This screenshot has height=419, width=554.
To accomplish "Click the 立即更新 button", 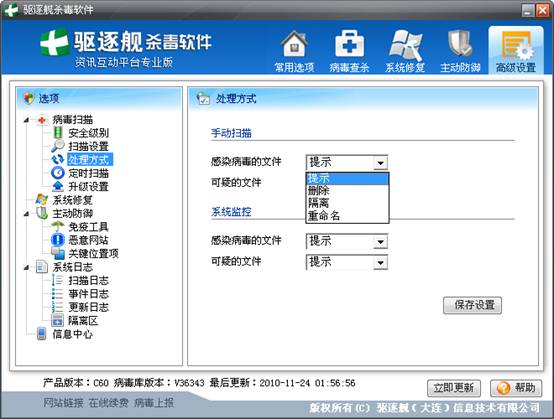I will point(454,388).
